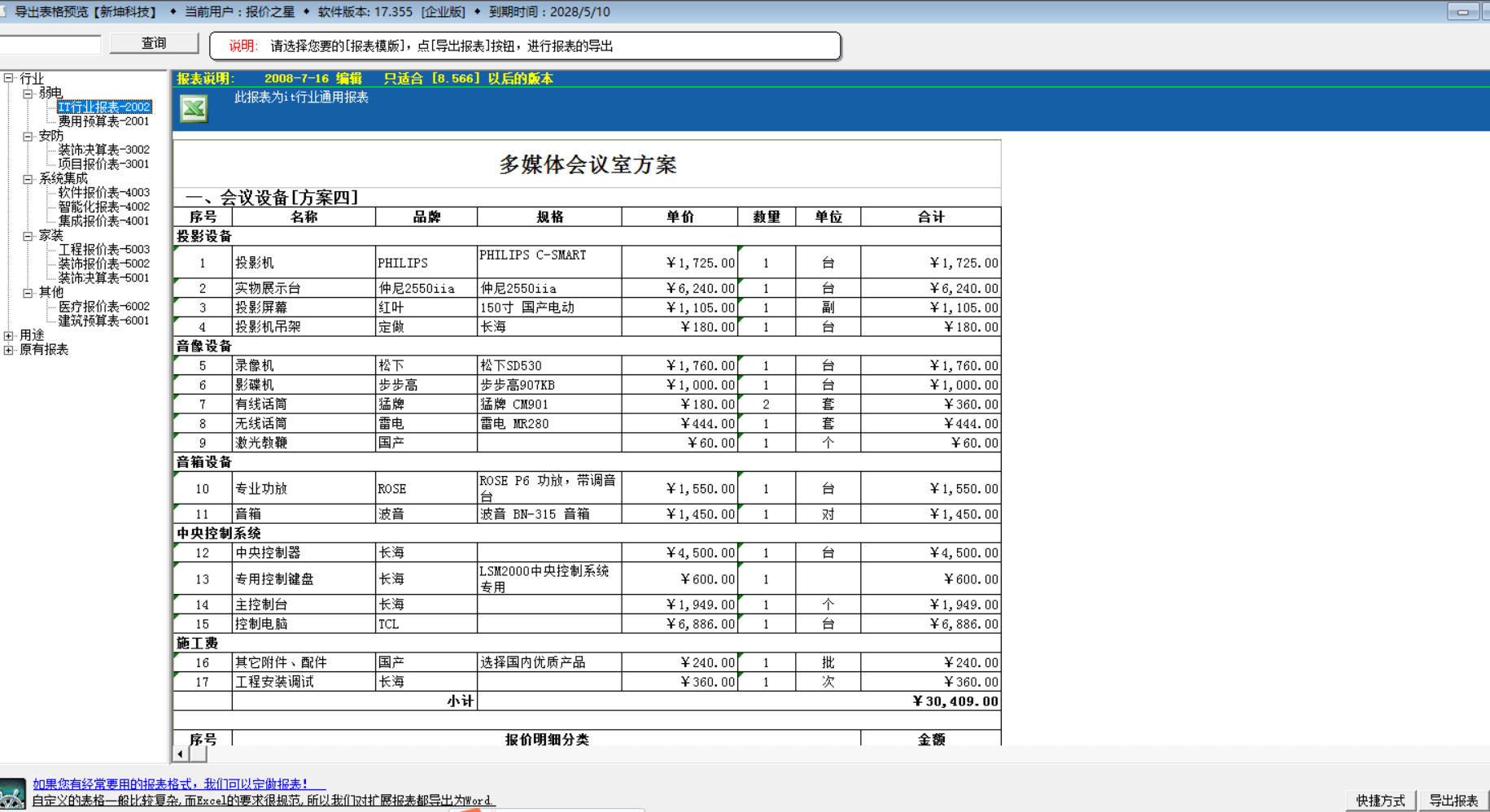Click the 实物展示台 cell
The width and height of the screenshot is (1490, 812).
[x=304, y=288]
